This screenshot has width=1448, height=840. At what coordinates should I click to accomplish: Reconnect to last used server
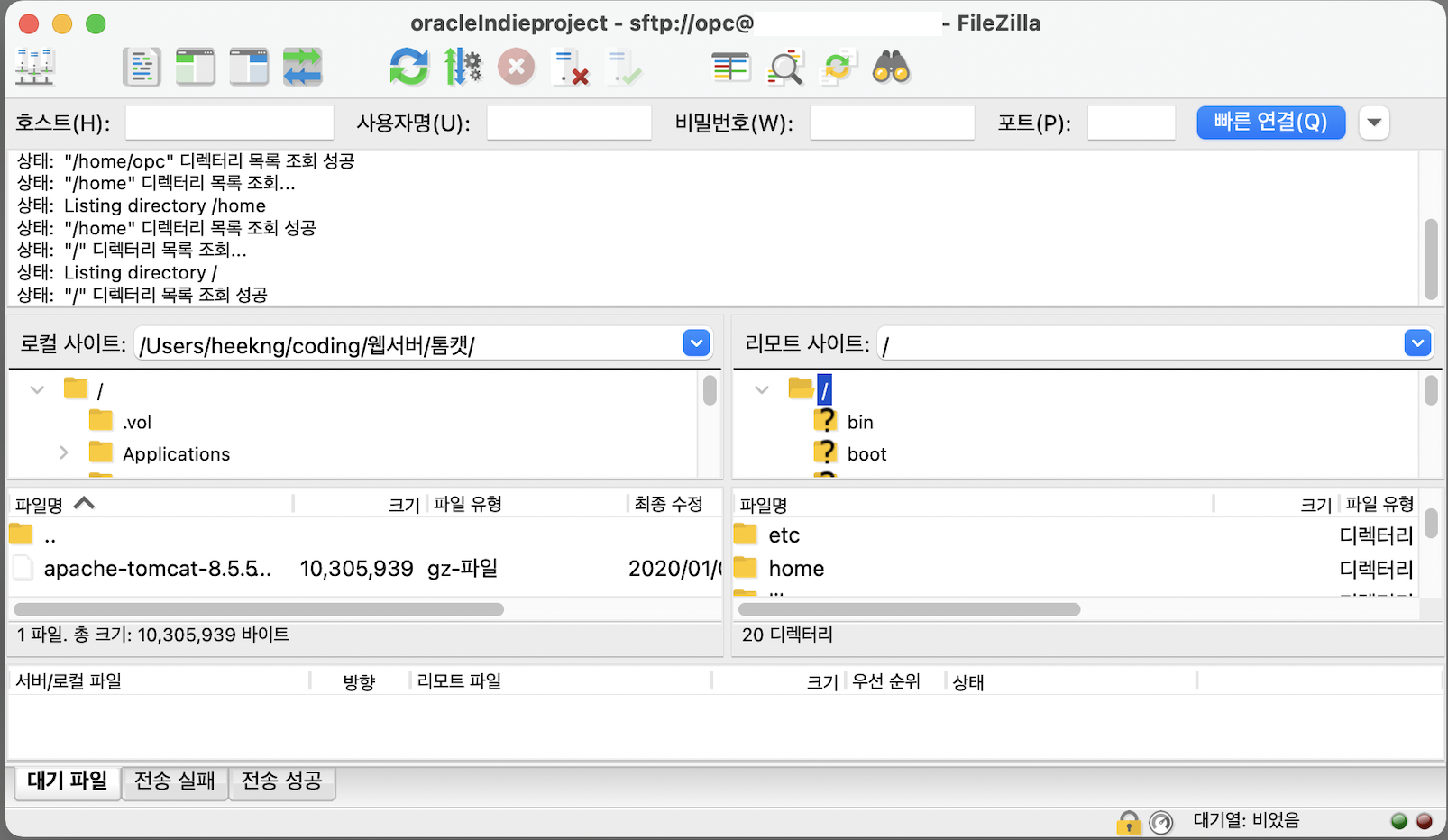pos(624,68)
